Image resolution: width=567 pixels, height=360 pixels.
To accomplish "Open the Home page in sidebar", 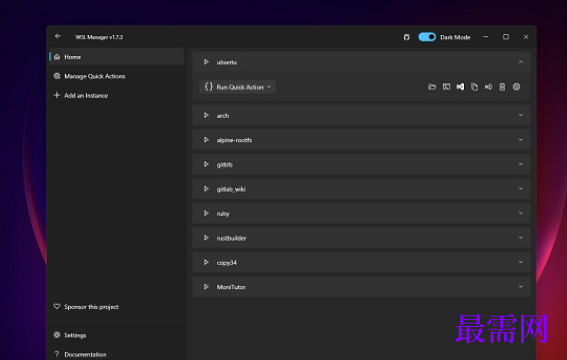I will [x=117, y=57].
